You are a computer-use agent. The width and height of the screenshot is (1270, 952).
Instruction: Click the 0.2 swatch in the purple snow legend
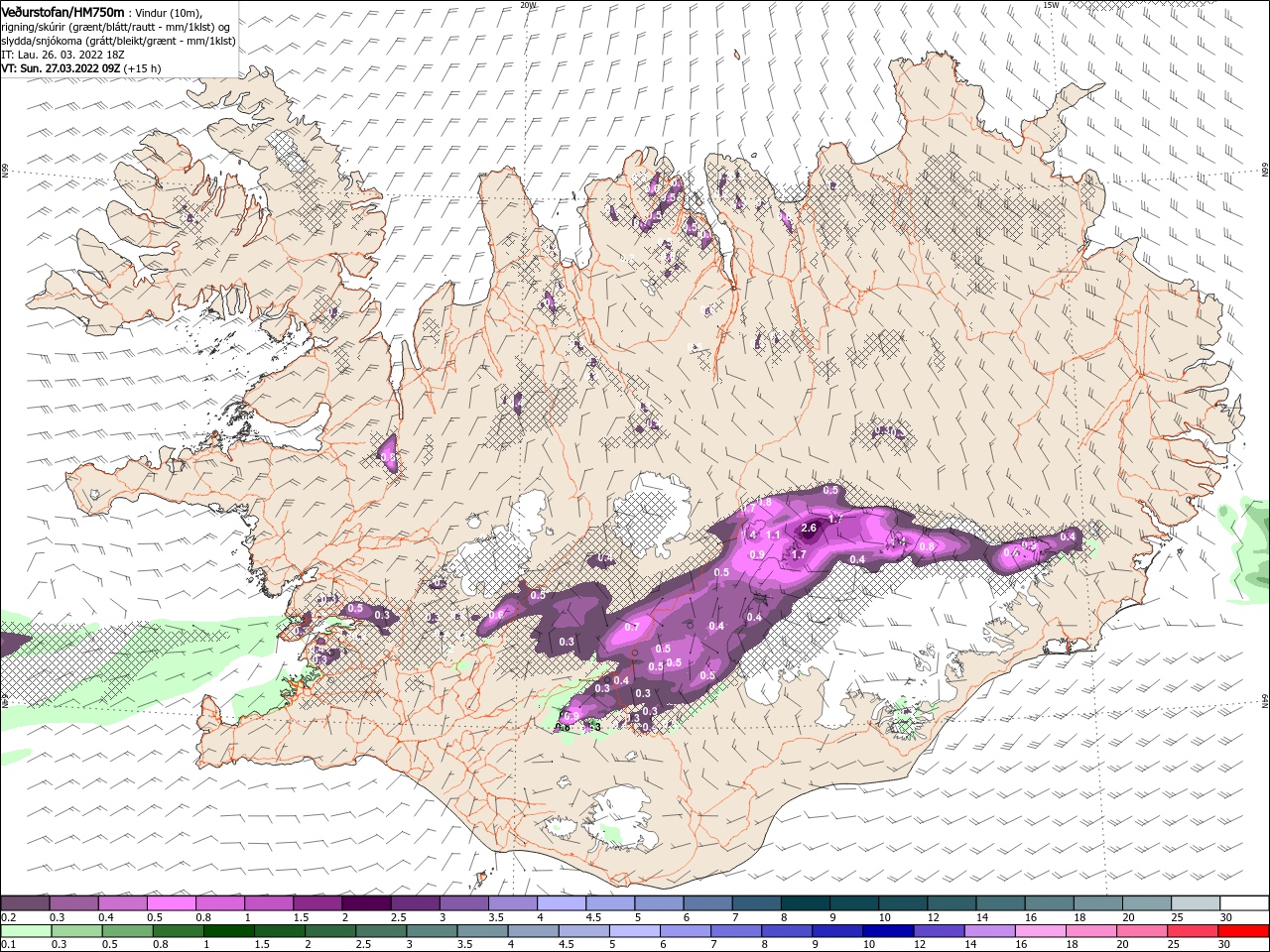coord(25,903)
